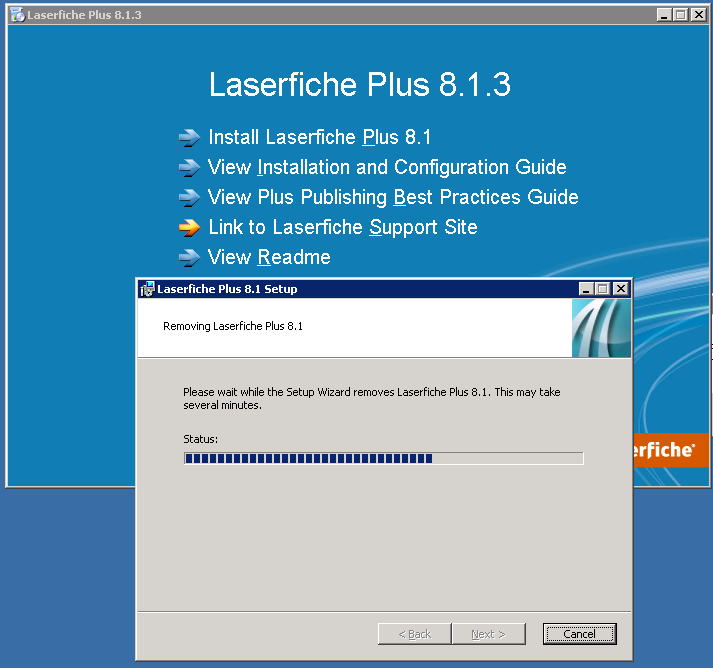
Task: Open View Plus Publishing Best Practices Guide
Action: pyautogui.click(x=393, y=197)
